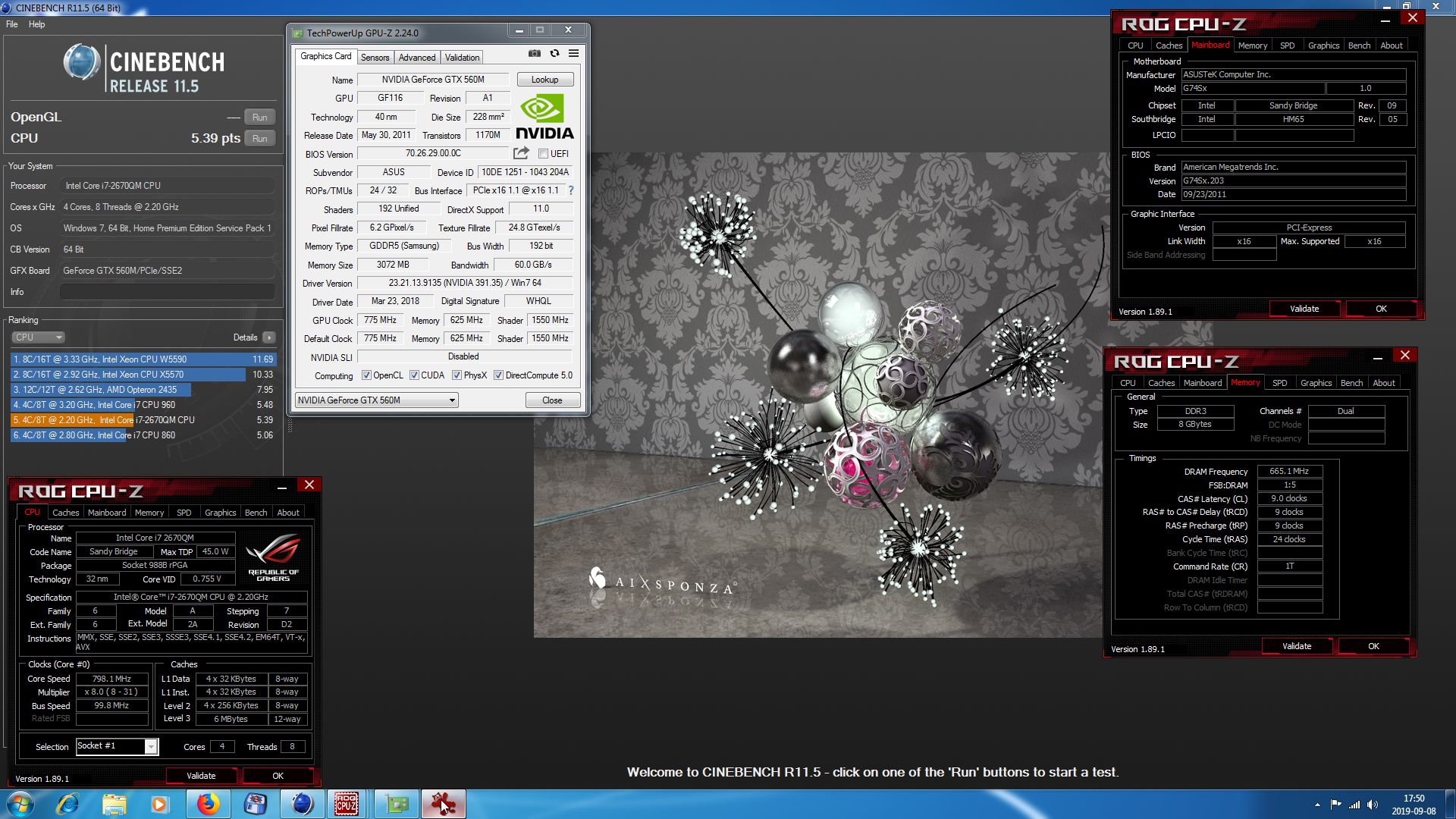1456x819 pixels.
Task: Open the Cinebench File menu
Action: pyautogui.click(x=12, y=24)
